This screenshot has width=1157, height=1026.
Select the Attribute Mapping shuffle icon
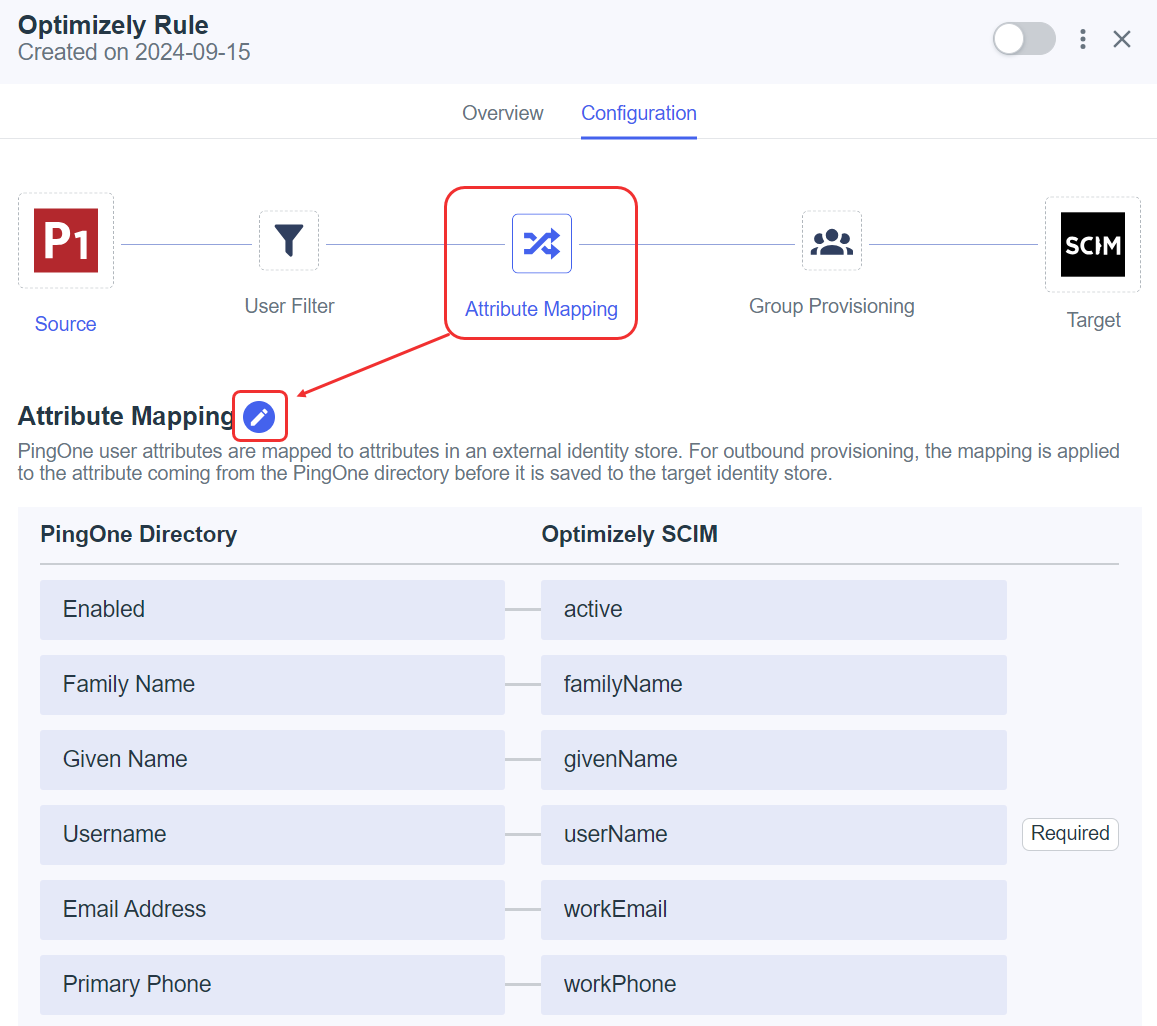[x=542, y=244]
